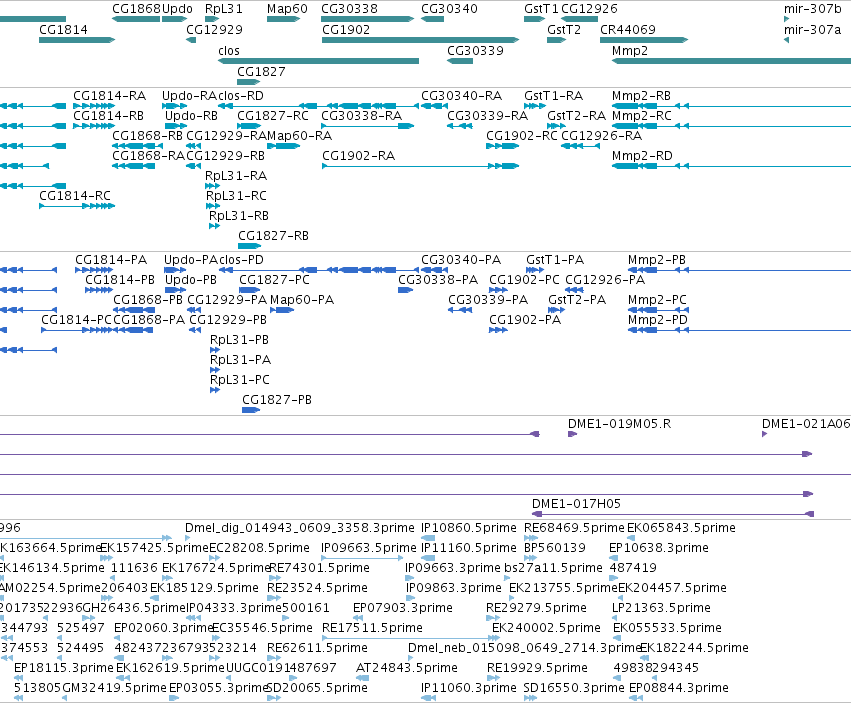The image size is (851, 703).
Task: Select the CG1827-RC transcript
Action: coord(249,126)
